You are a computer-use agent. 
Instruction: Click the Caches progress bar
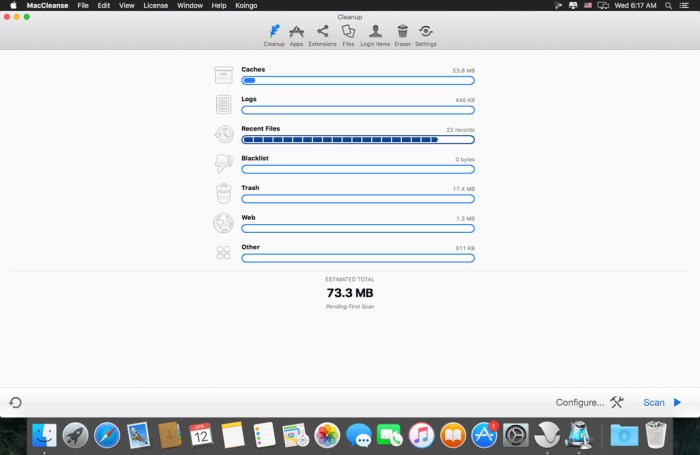(358, 80)
